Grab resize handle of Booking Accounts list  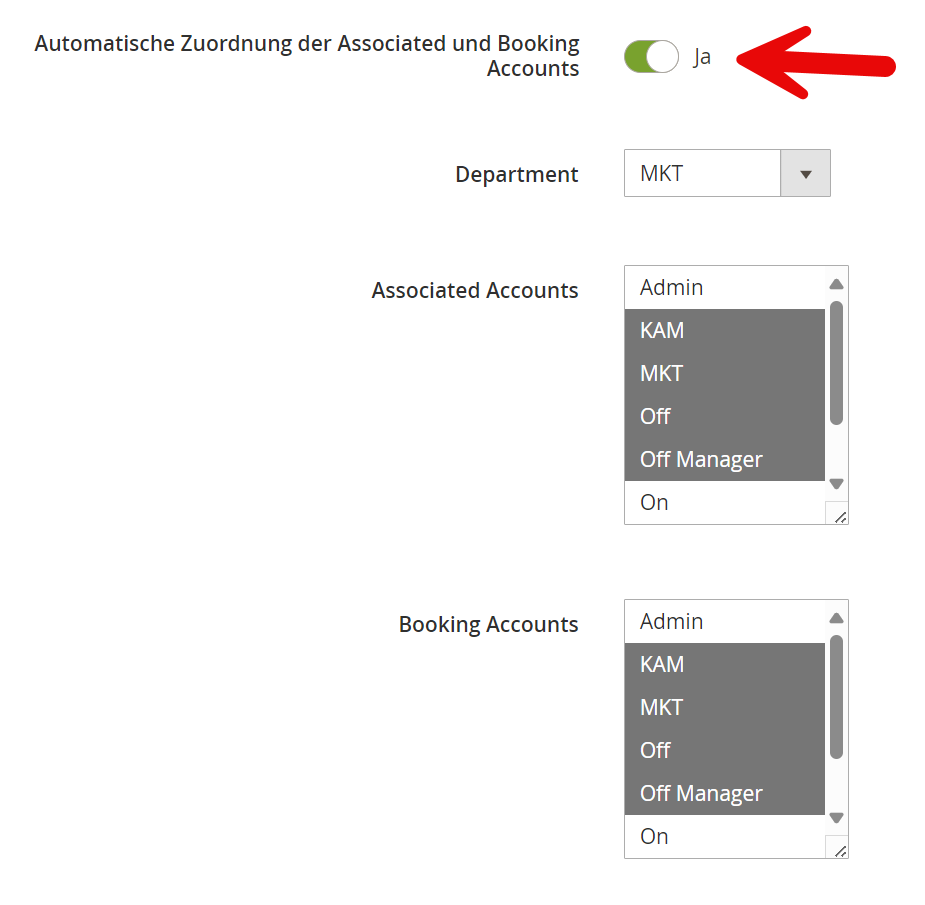[x=839, y=850]
